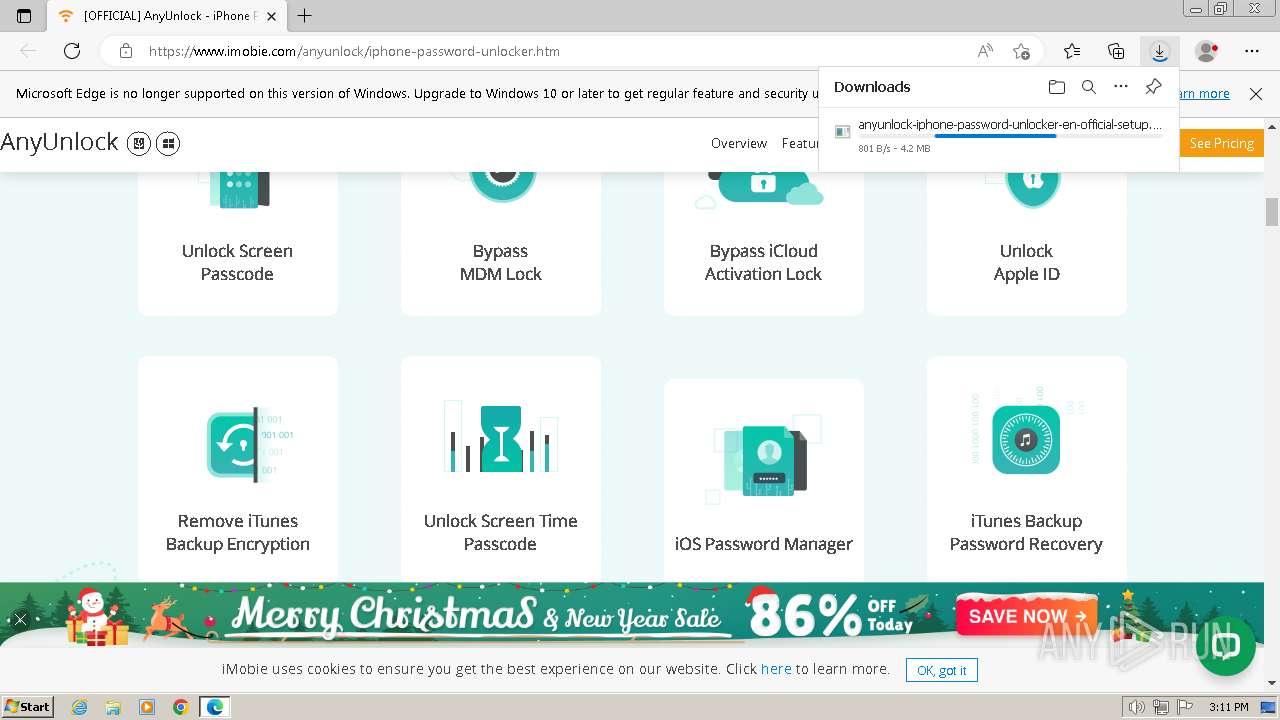Viewport: 1280px width, 720px height.
Task: Click the Edge icon in the taskbar
Action: tap(214, 707)
